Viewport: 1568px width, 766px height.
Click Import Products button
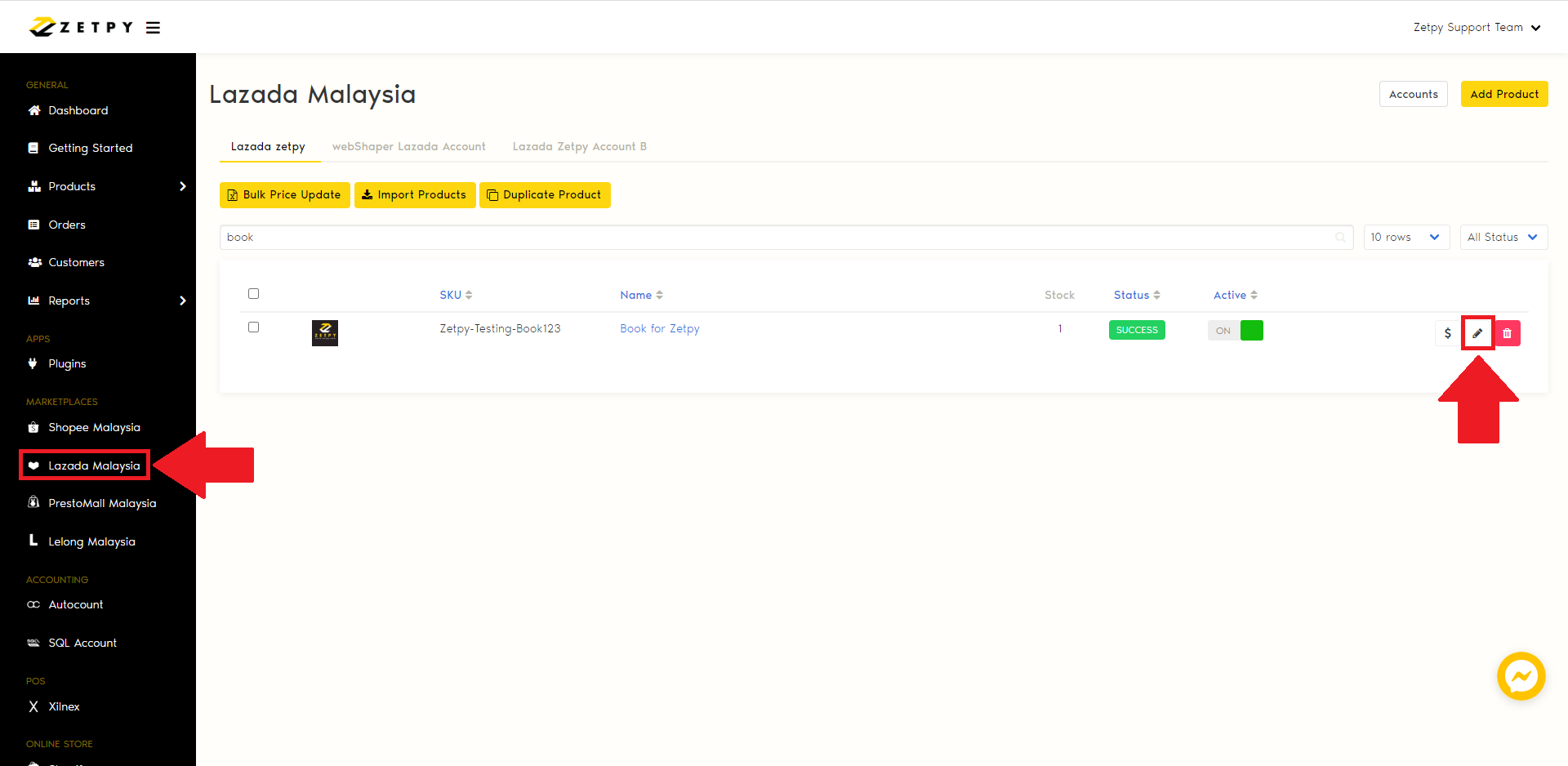coord(414,195)
